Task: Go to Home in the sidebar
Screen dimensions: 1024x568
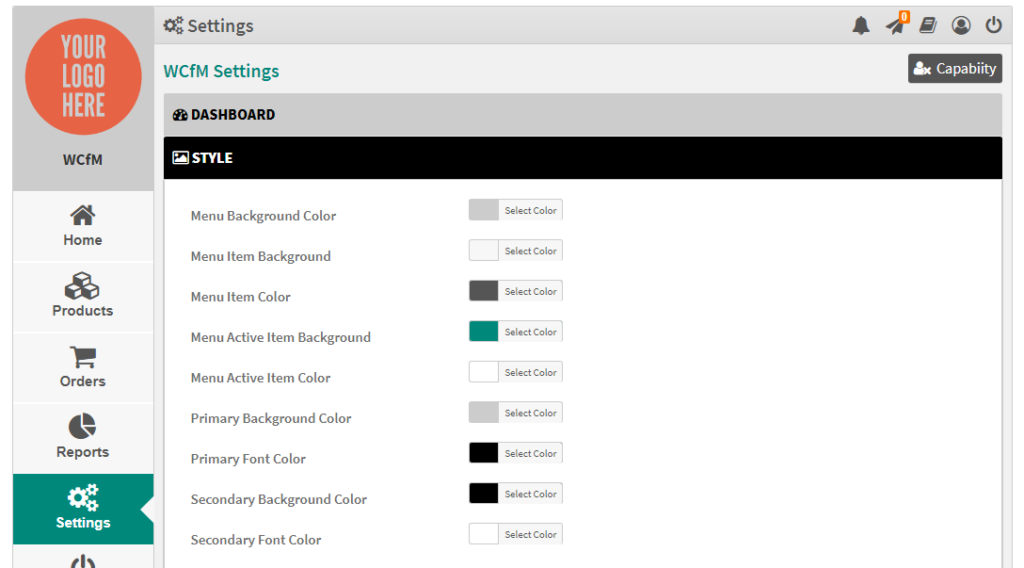Action: 83,226
